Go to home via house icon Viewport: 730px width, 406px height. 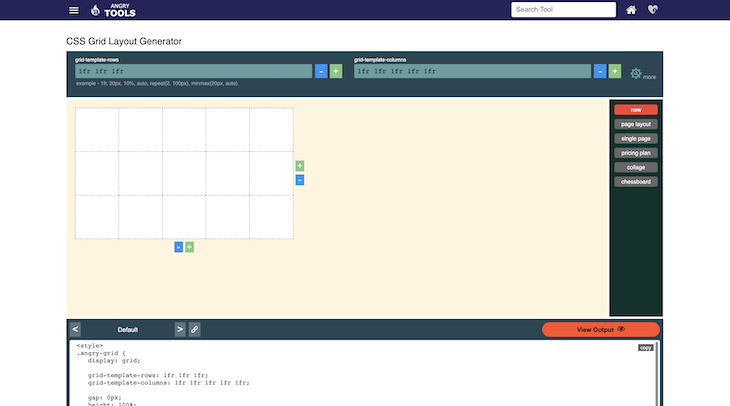631,10
